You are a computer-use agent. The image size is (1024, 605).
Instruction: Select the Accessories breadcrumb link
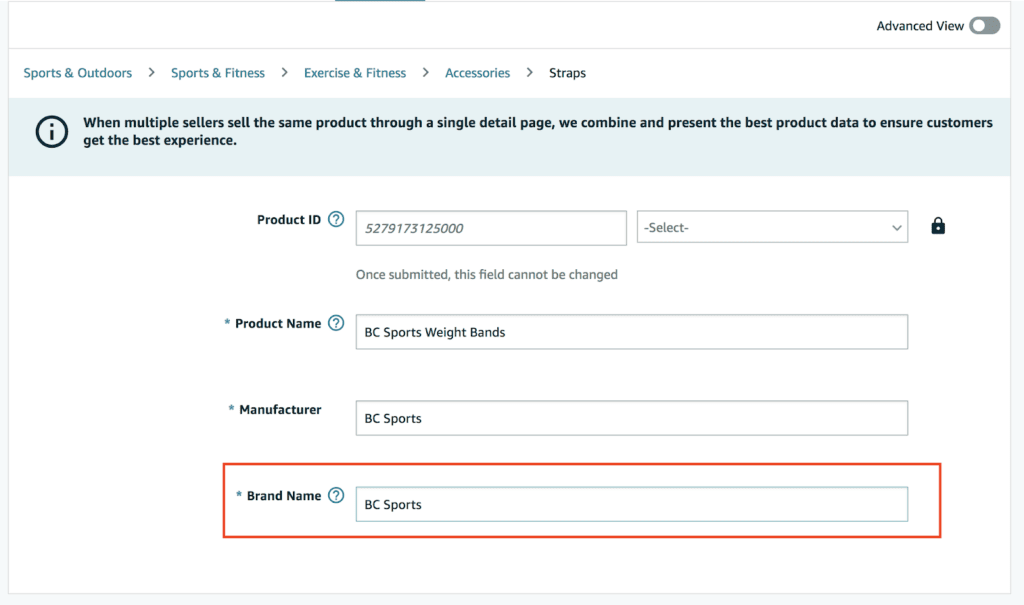477,73
